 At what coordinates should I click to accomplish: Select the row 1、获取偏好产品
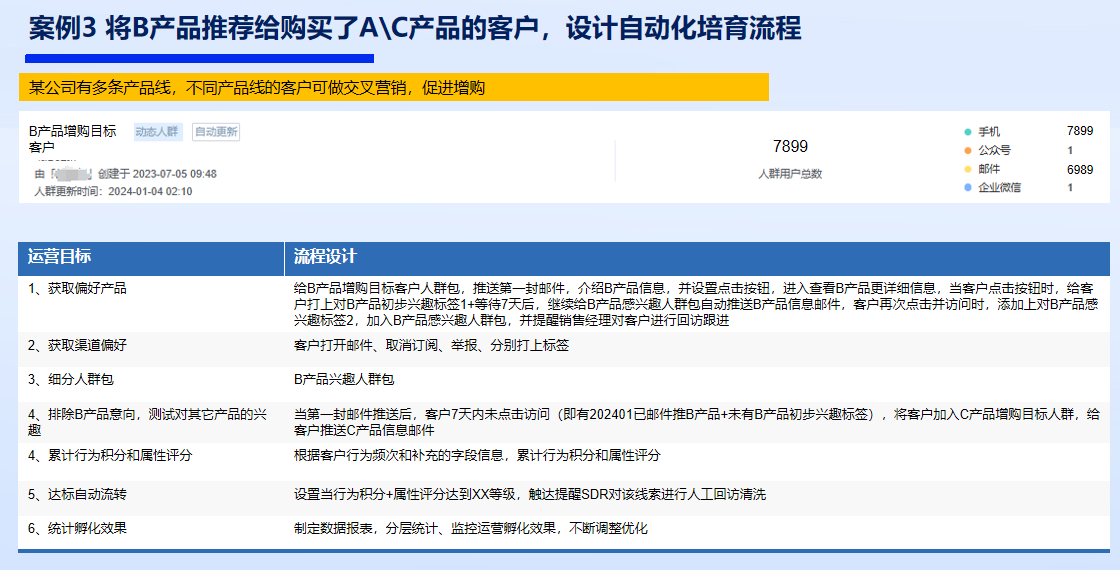click(564, 305)
